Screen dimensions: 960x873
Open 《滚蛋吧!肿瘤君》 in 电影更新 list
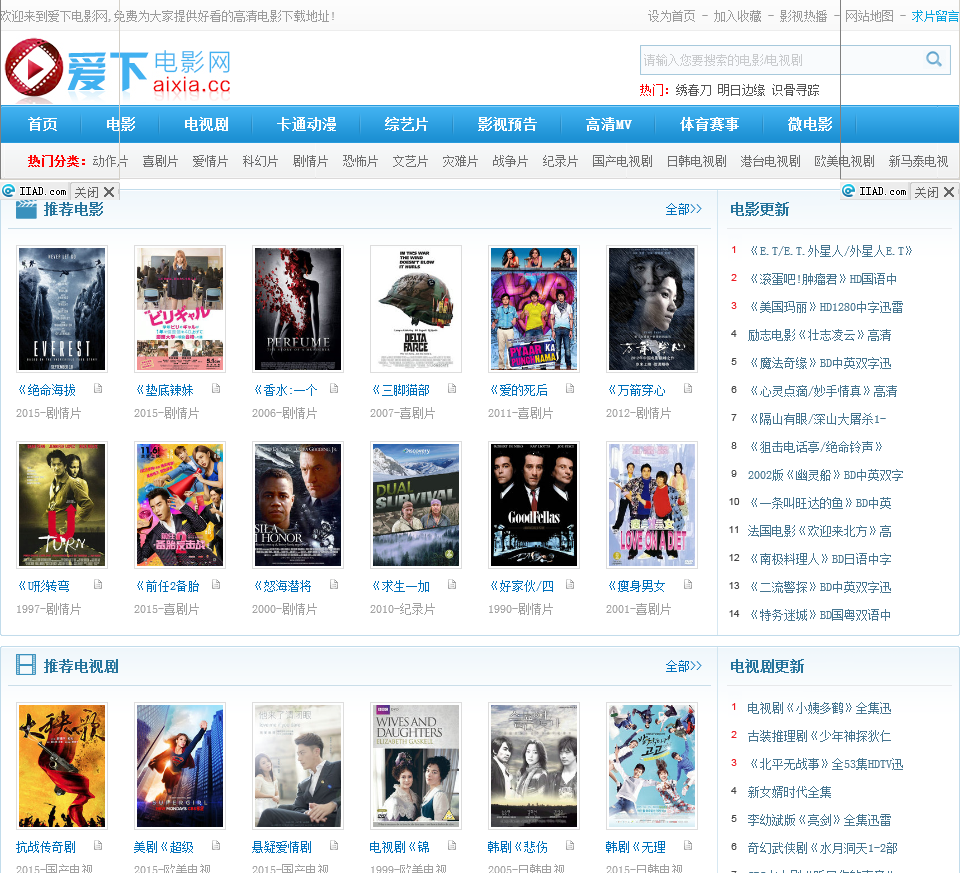click(x=822, y=279)
